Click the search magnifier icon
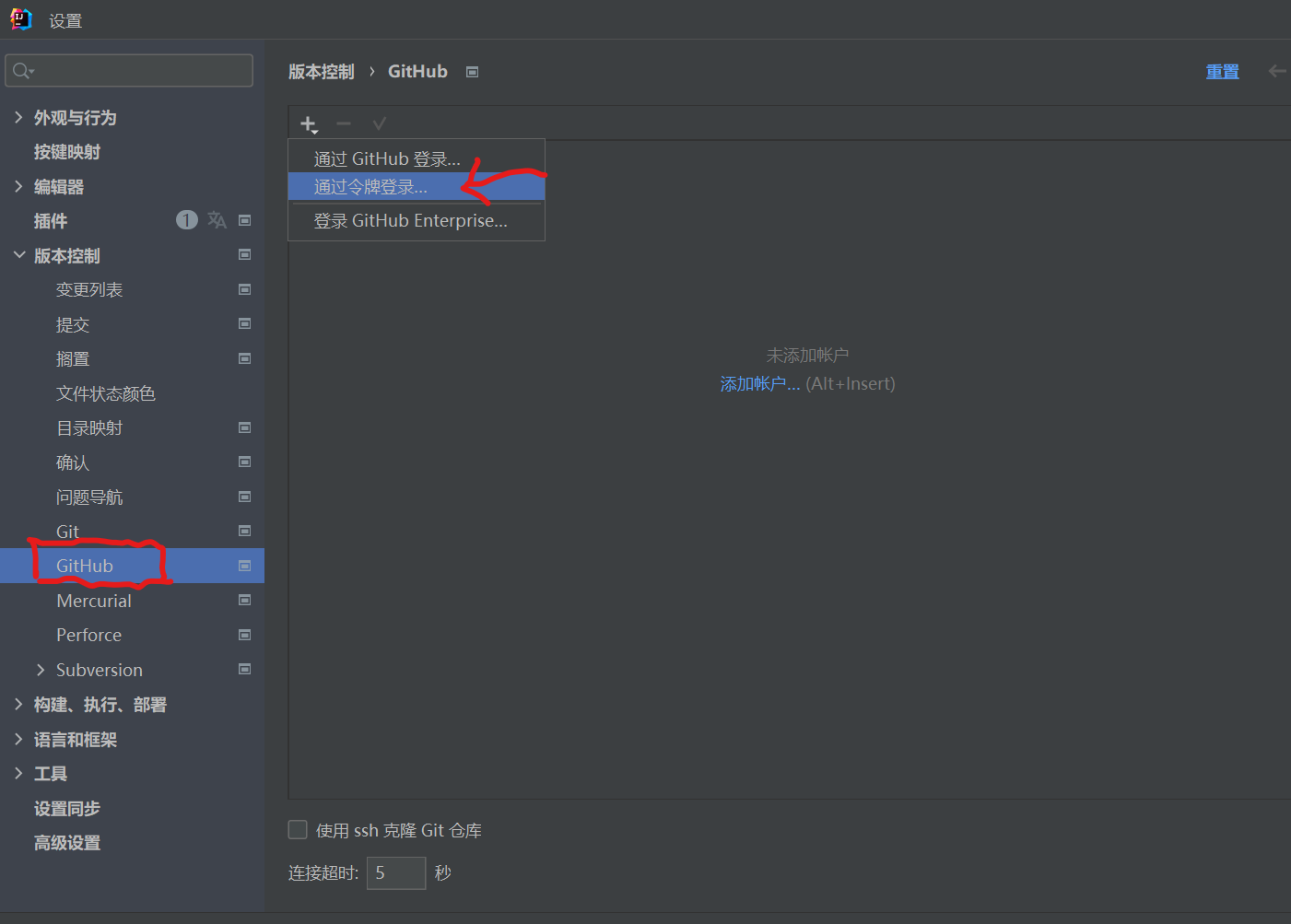The width and height of the screenshot is (1291, 924). pyautogui.click(x=23, y=71)
